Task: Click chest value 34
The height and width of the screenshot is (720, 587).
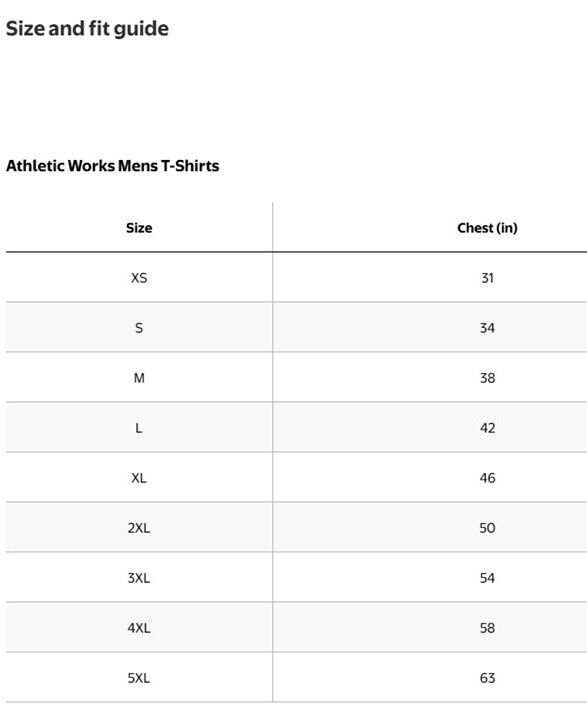Action: (x=487, y=328)
